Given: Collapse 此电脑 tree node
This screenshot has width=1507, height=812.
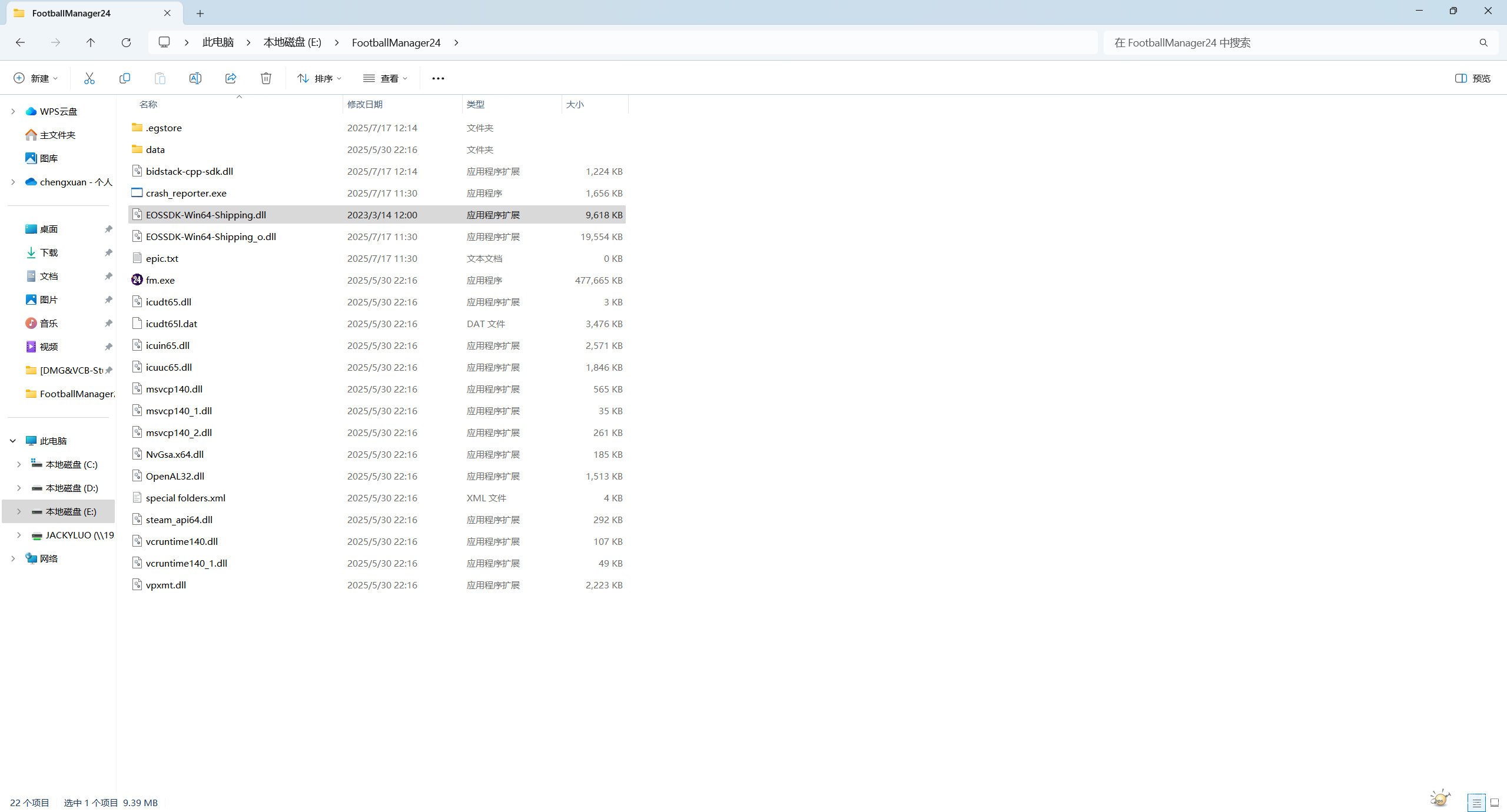Looking at the screenshot, I should click(13, 441).
